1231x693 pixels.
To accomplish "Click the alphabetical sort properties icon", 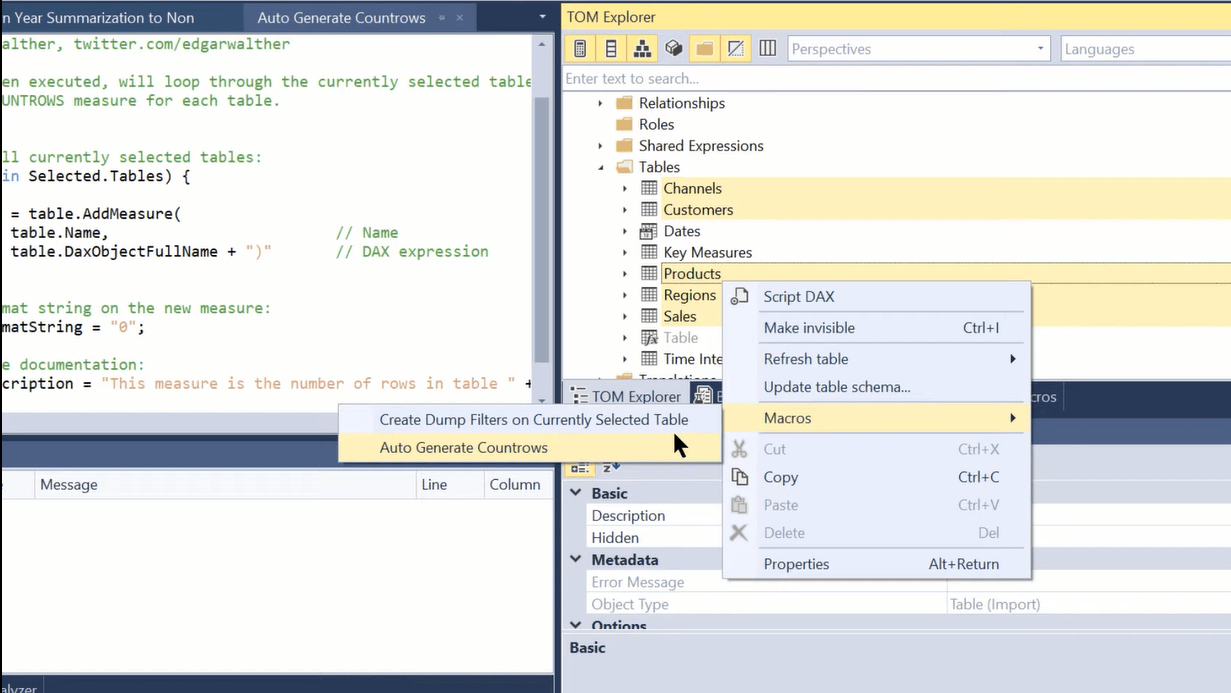I will point(611,467).
